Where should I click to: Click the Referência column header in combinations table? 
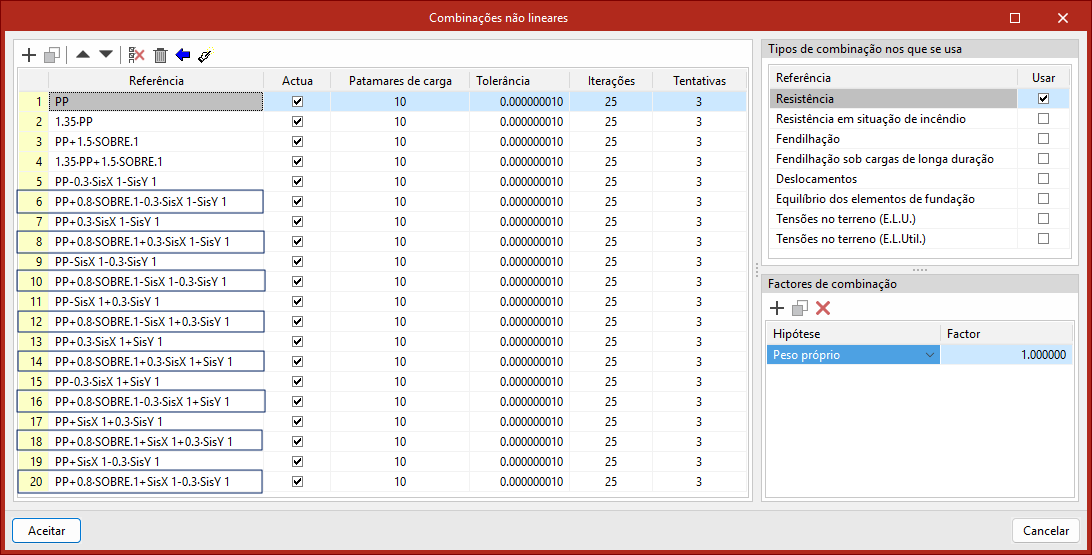click(x=156, y=81)
